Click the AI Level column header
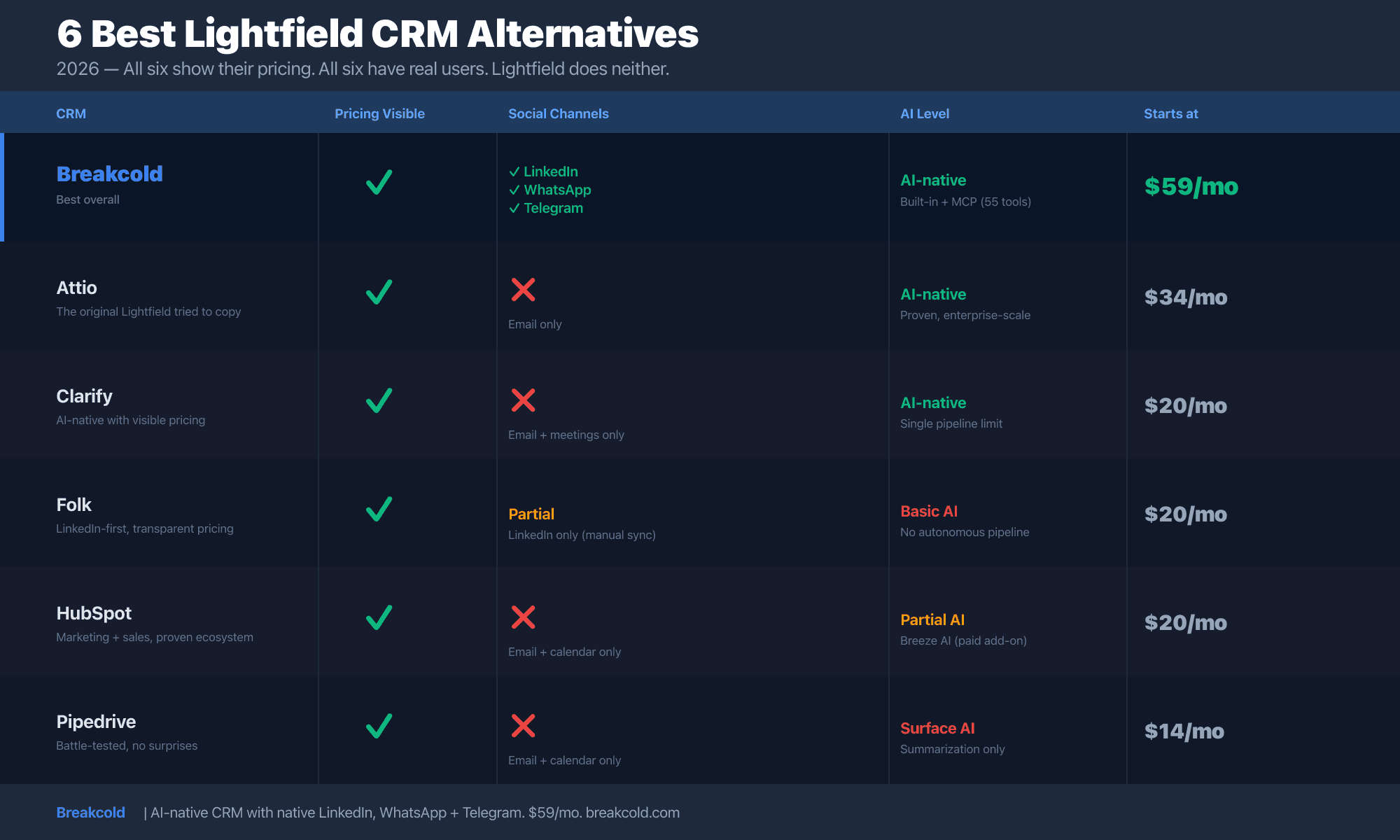This screenshot has width=1400, height=840. pyautogui.click(x=924, y=113)
